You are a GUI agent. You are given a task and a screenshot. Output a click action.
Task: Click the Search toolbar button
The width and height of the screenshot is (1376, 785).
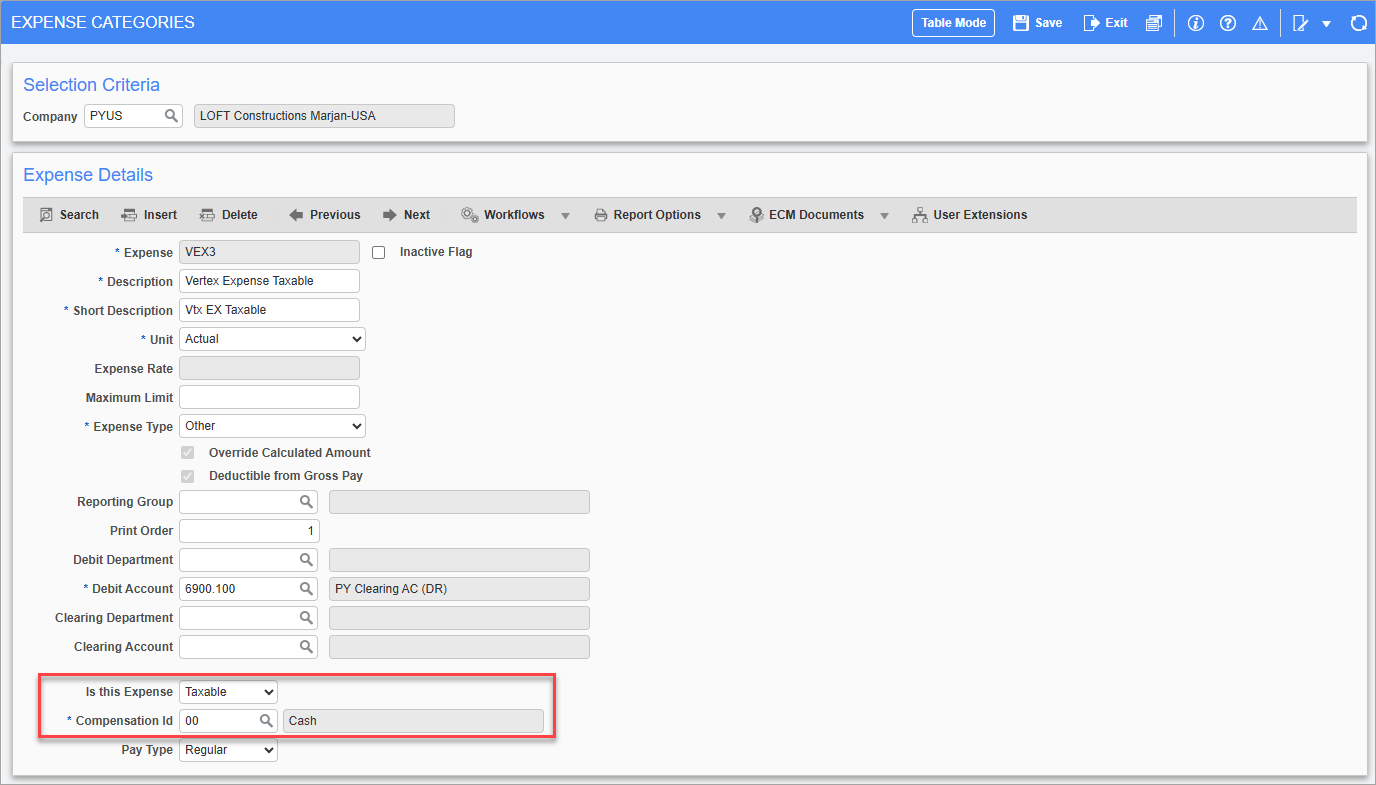pyautogui.click(x=69, y=215)
